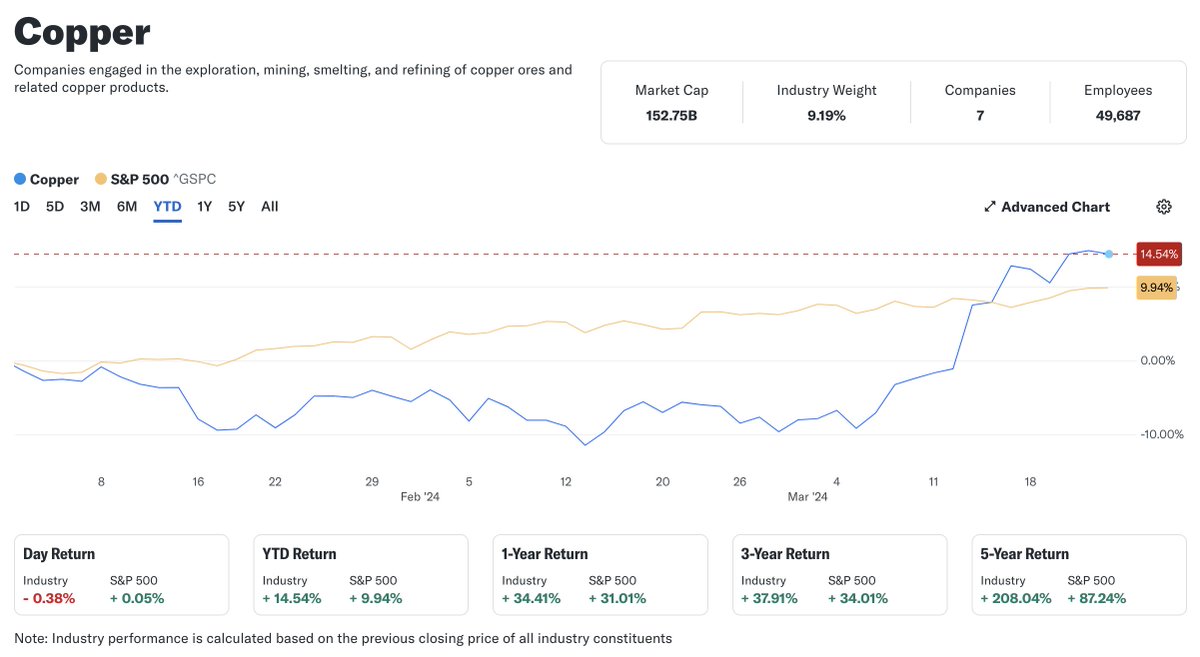This screenshot has width=1200, height=657.
Task: Toggle the Copper series in legend
Action: tap(54, 179)
